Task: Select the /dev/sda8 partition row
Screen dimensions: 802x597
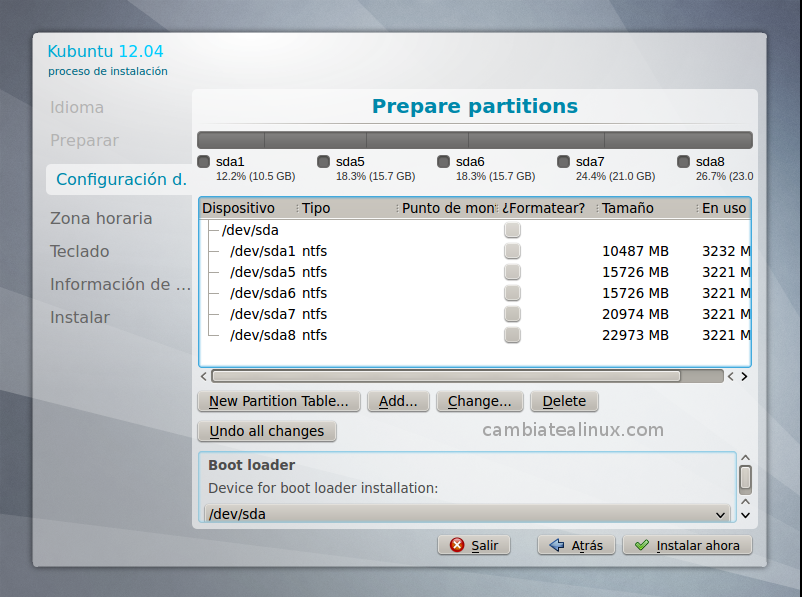Action: coord(475,335)
